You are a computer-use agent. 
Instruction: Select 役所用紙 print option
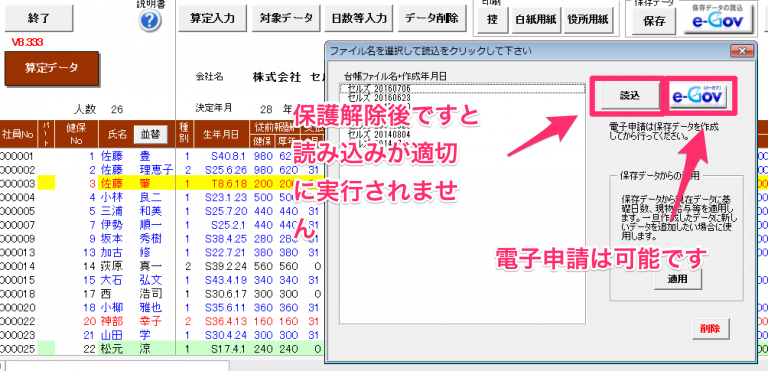pyautogui.click(x=588, y=20)
